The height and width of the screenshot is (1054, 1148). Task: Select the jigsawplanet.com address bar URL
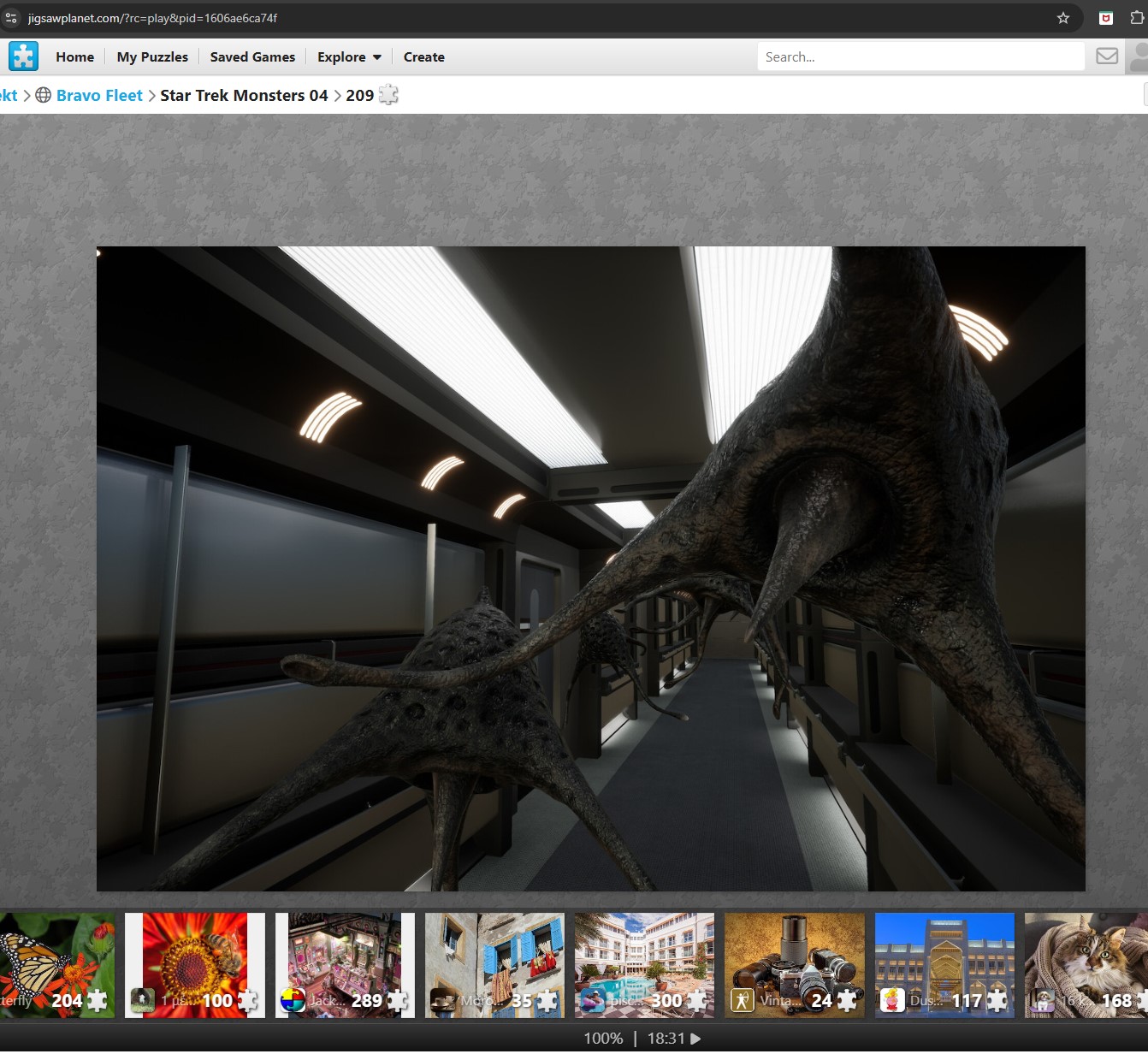(x=152, y=18)
